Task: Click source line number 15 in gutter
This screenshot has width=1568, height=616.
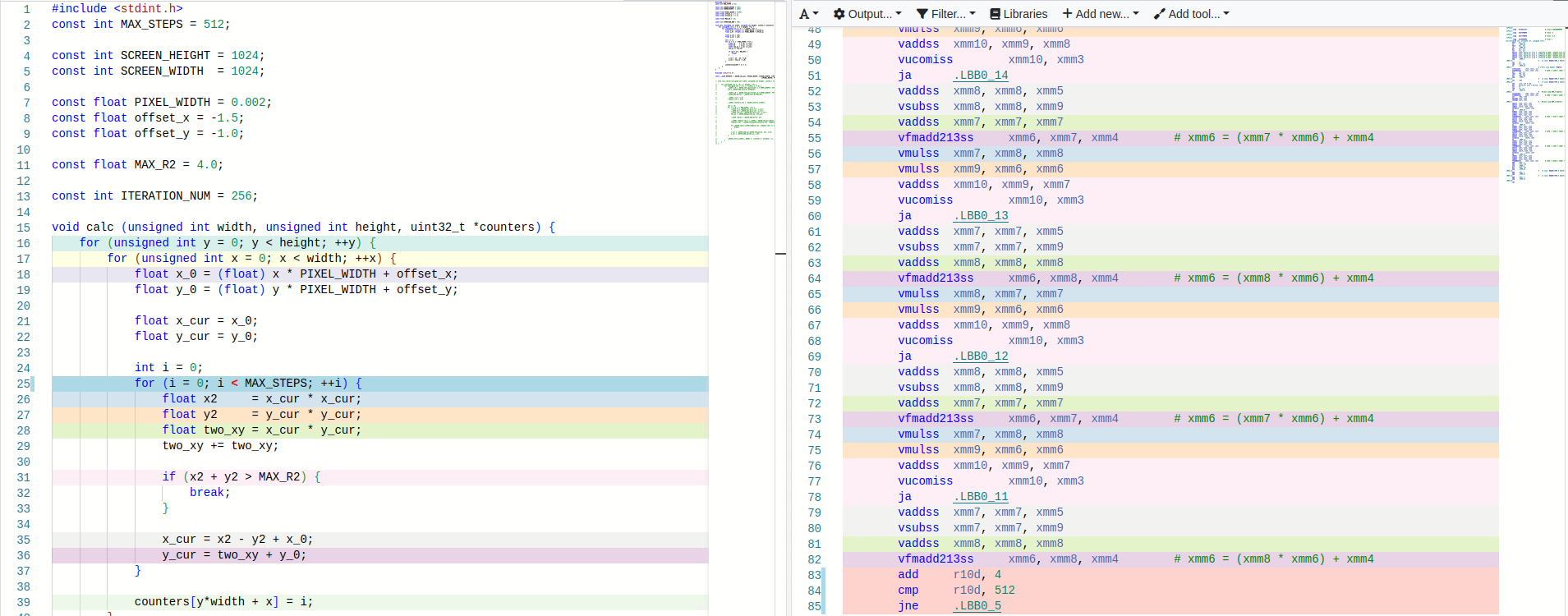Action: (x=23, y=228)
